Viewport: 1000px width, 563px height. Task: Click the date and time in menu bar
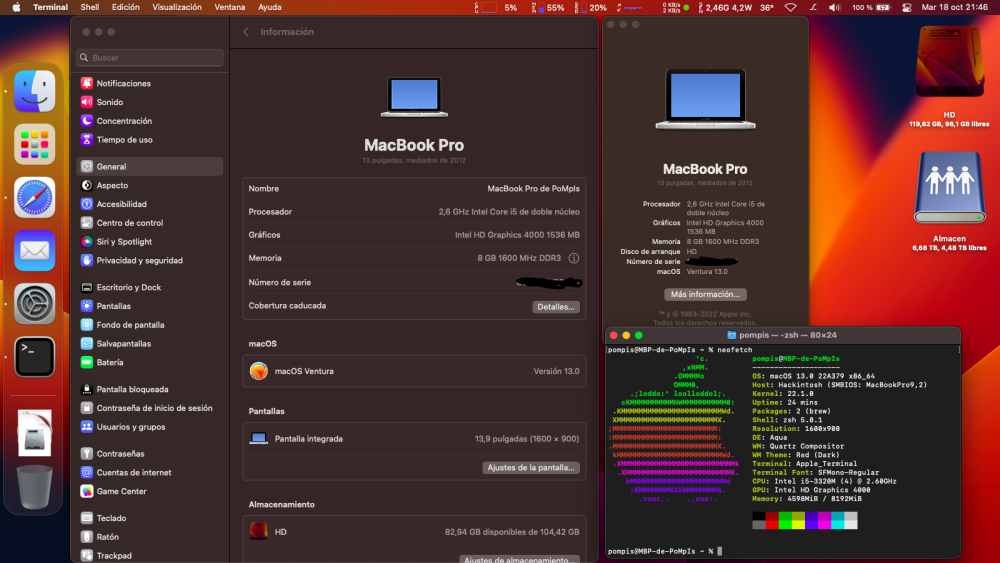click(954, 8)
